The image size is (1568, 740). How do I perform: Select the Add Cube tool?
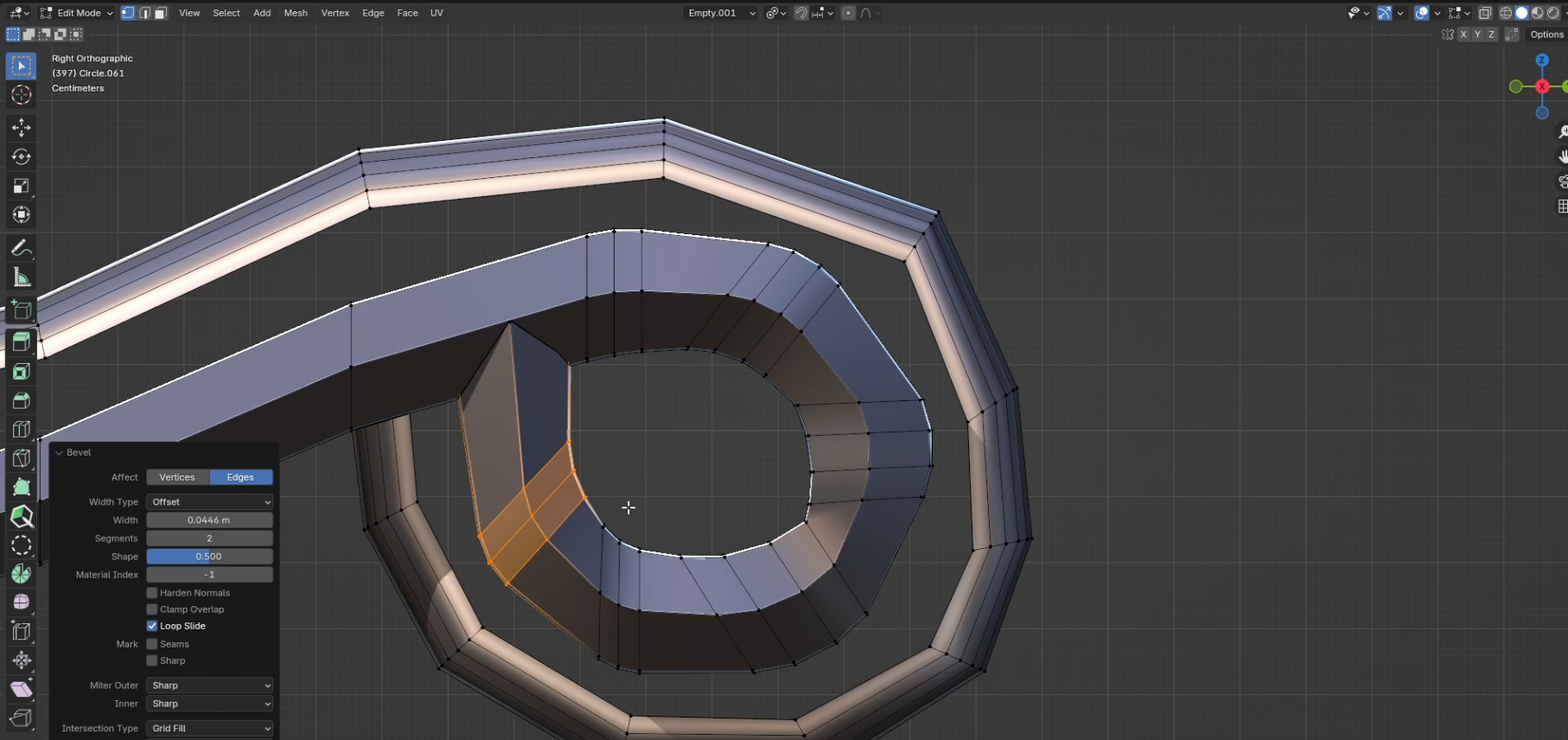pos(22,310)
